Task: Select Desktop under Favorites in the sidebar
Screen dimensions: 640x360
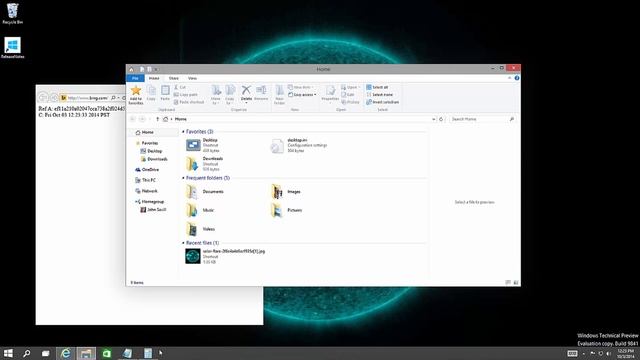Action: click(151, 151)
